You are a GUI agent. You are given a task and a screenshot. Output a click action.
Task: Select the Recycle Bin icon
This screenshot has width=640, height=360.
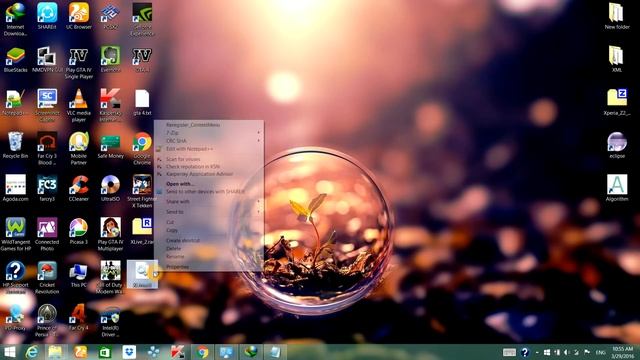(x=16, y=145)
